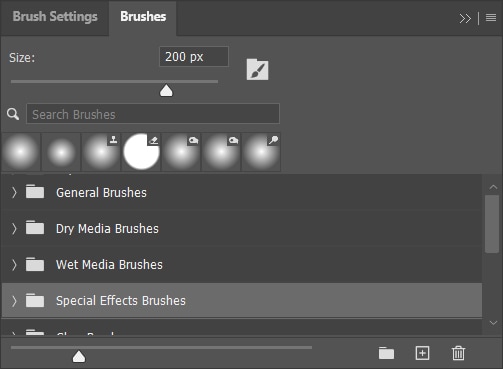
Task: Select the dodge tool recent brush preset
Action: point(261,152)
